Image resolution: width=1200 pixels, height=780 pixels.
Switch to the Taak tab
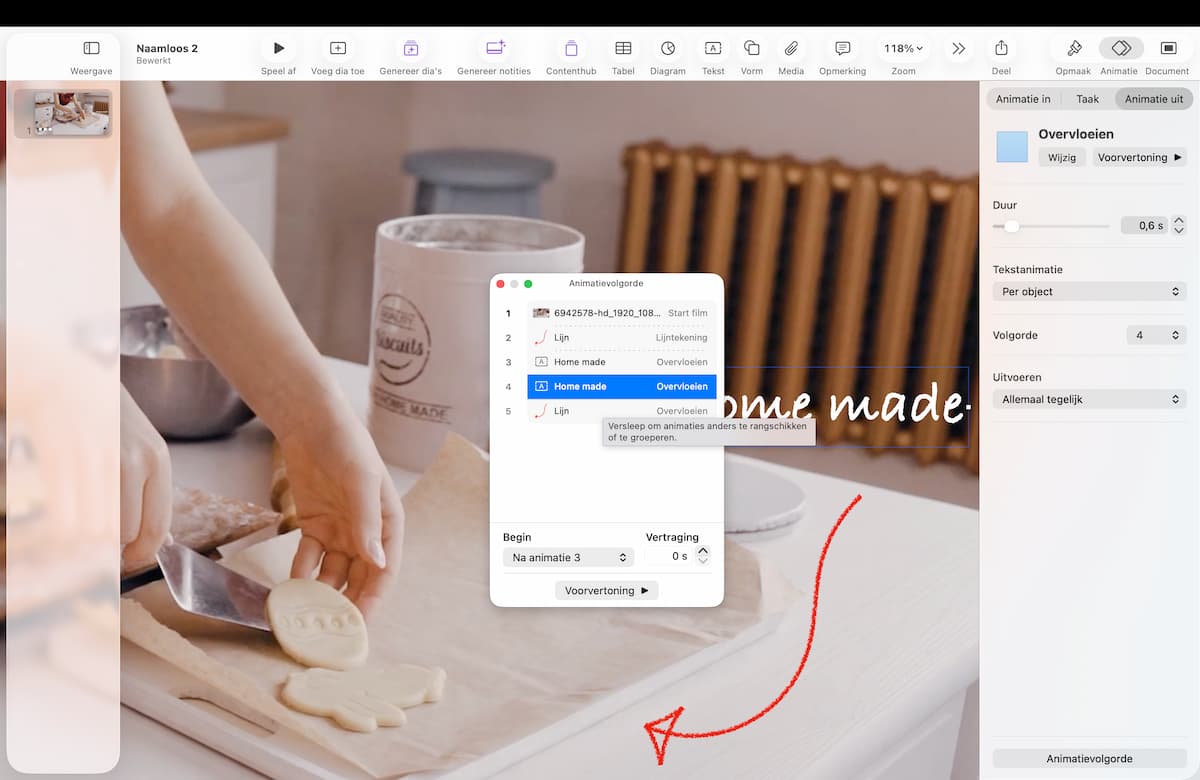[1088, 99]
